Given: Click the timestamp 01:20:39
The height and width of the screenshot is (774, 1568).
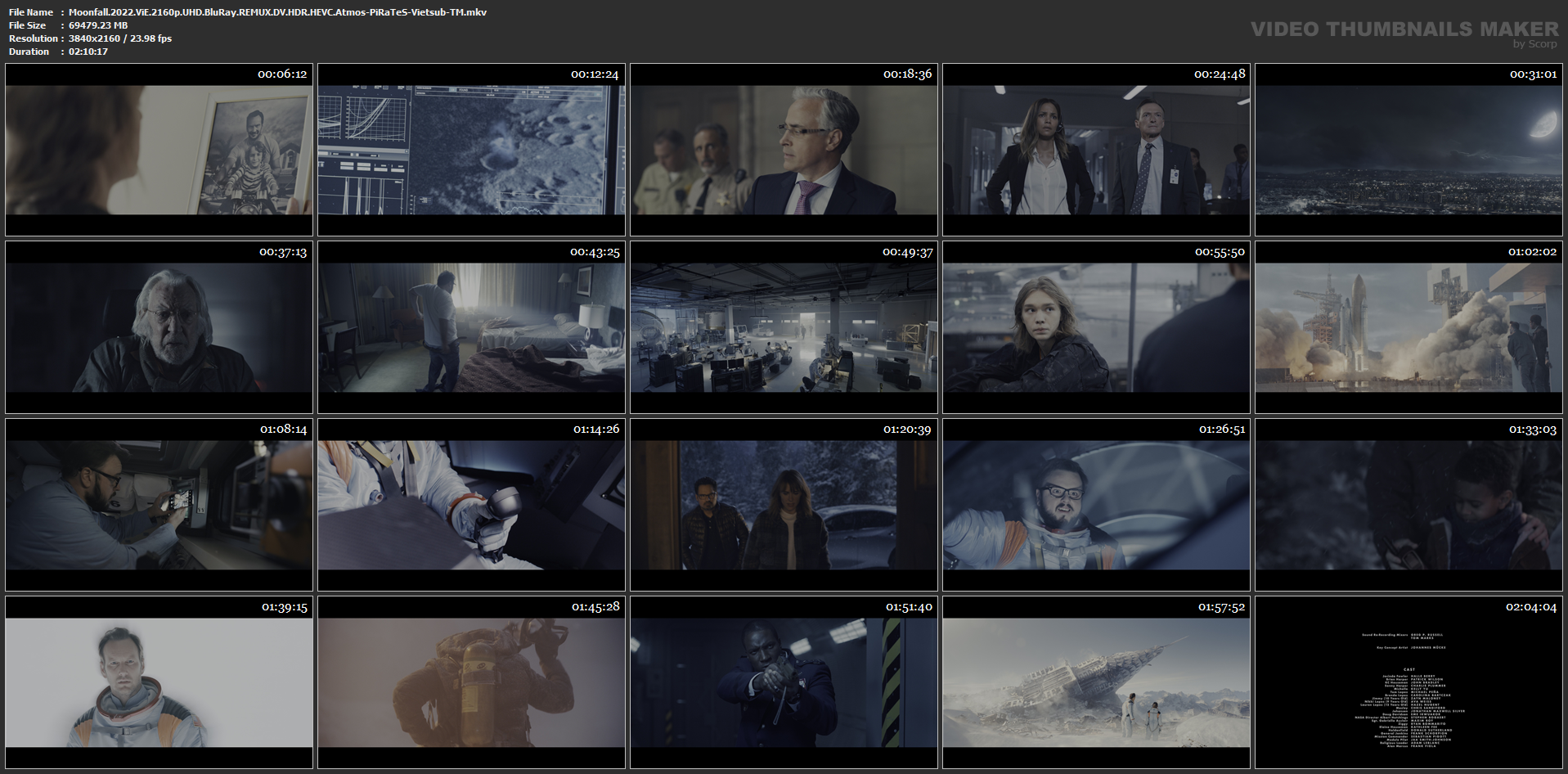Looking at the screenshot, I should 908,430.
